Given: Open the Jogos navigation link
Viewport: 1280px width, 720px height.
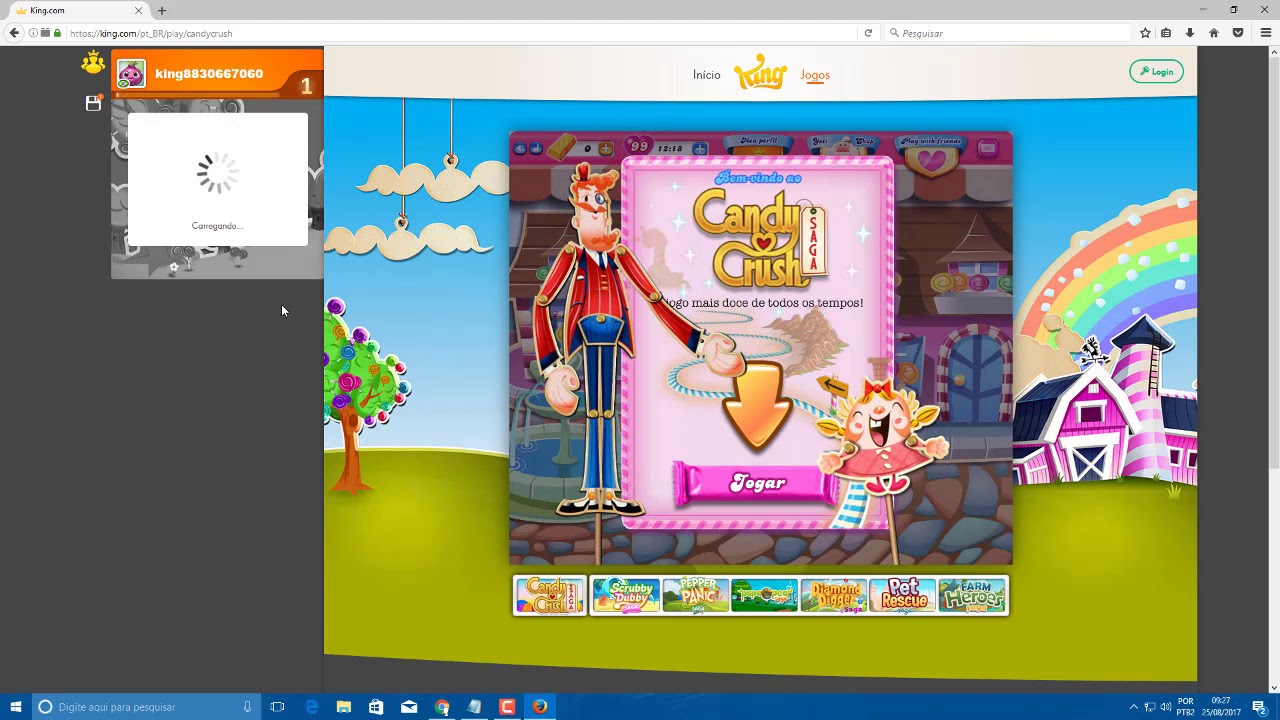Looking at the screenshot, I should pyautogui.click(x=815, y=75).
